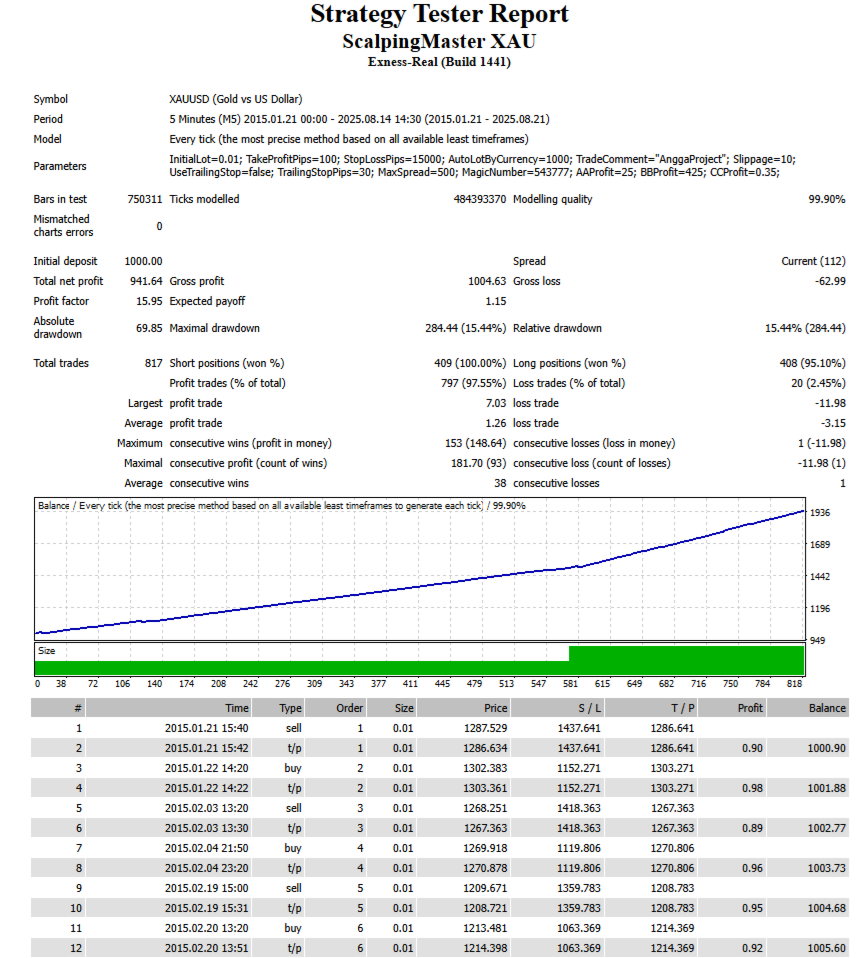Click the Profit column header
Screen dimensions: 867x958
(732, 708)
